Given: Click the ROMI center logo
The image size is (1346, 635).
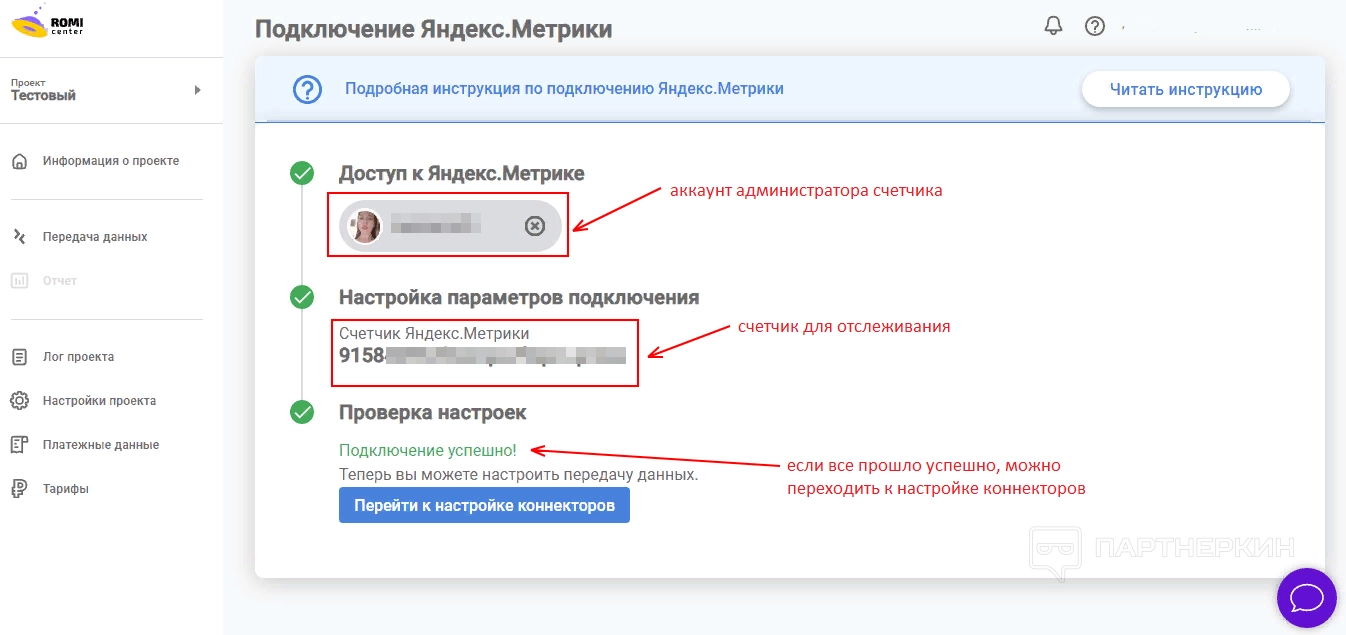Looking at the screenshot, I should click(47, 21).
